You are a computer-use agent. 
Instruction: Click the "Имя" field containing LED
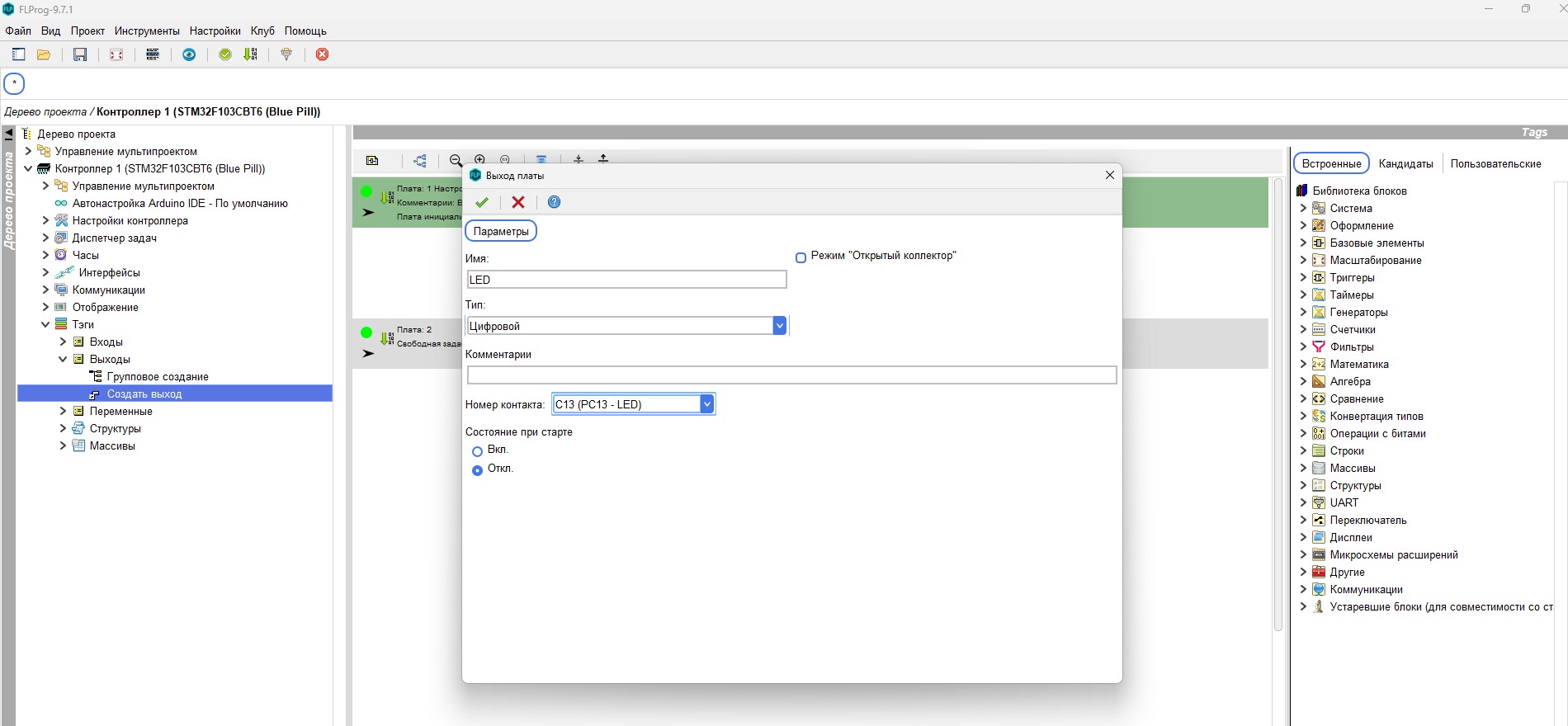[626, 280]
